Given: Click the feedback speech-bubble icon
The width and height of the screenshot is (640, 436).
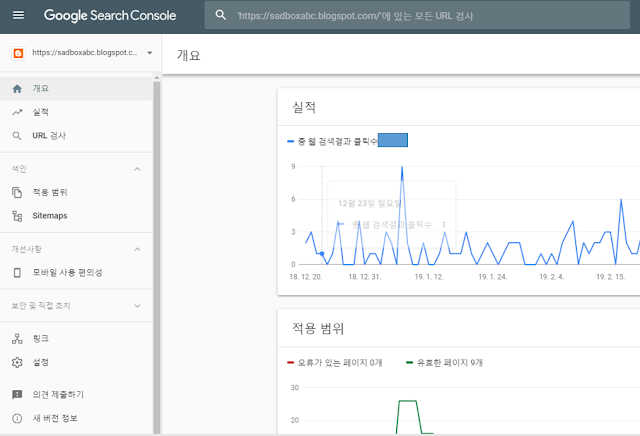Looking at the screenshot, I should point(17,394).
